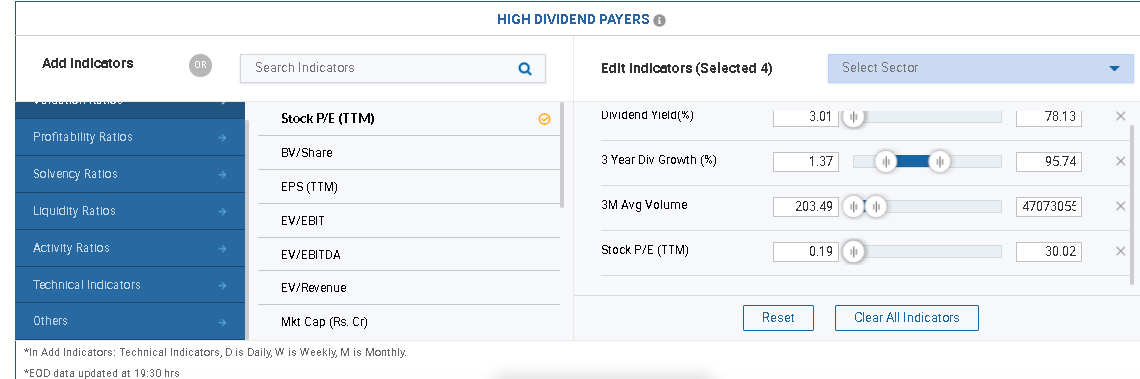1140x379 pixels.
Task: Click the High Dividend Payers title
Action: 573,20
